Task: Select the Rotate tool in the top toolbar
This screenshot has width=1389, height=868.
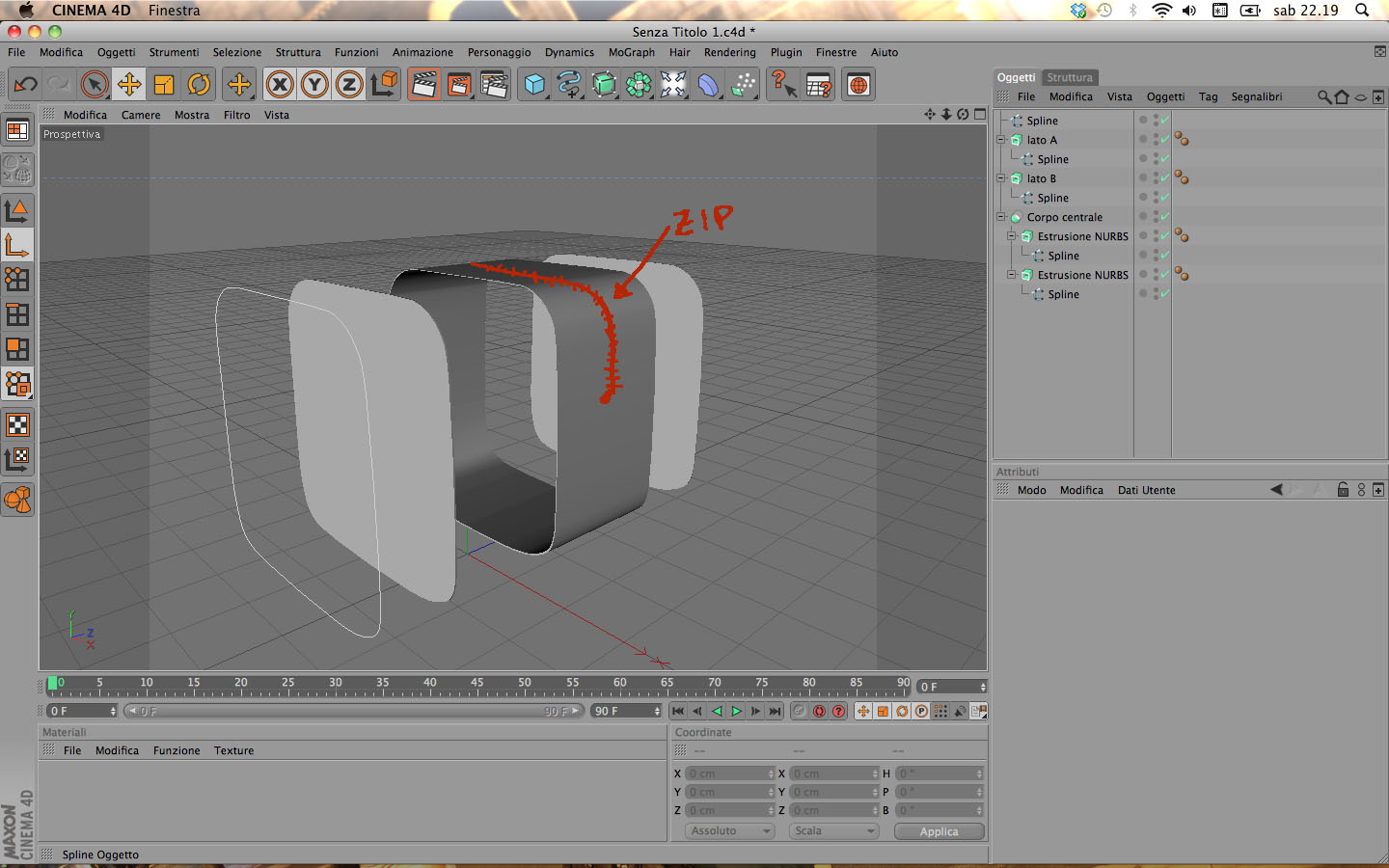Action: pos(199,85)
